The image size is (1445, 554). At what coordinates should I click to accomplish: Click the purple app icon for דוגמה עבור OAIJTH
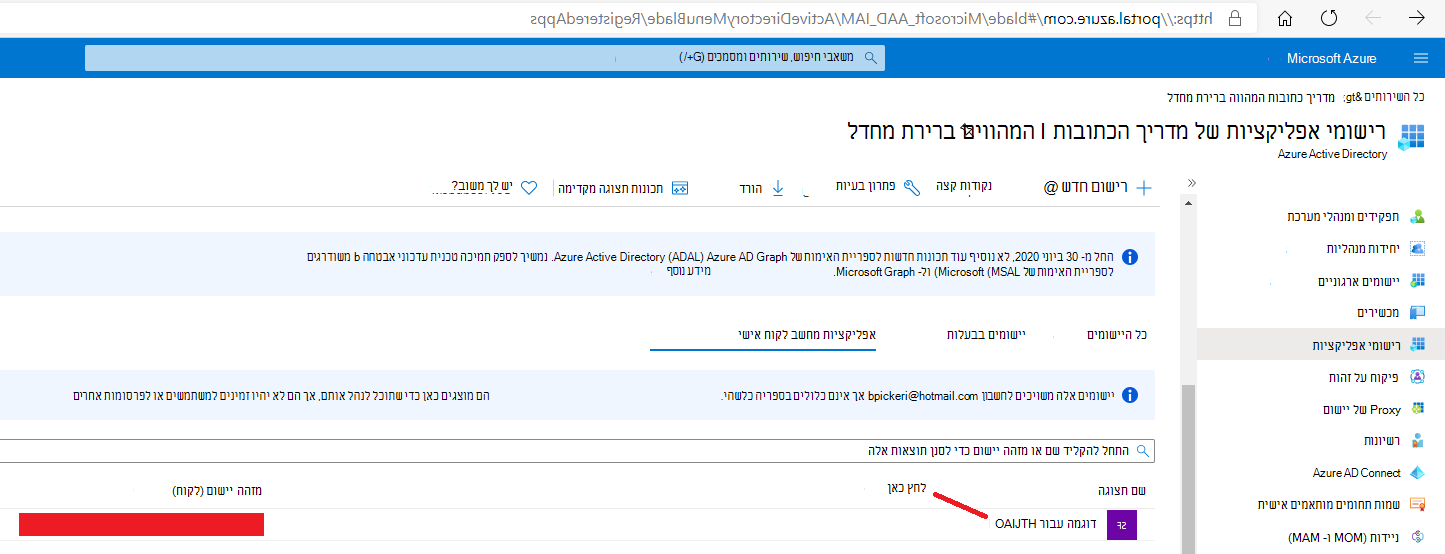(1122, 524)
